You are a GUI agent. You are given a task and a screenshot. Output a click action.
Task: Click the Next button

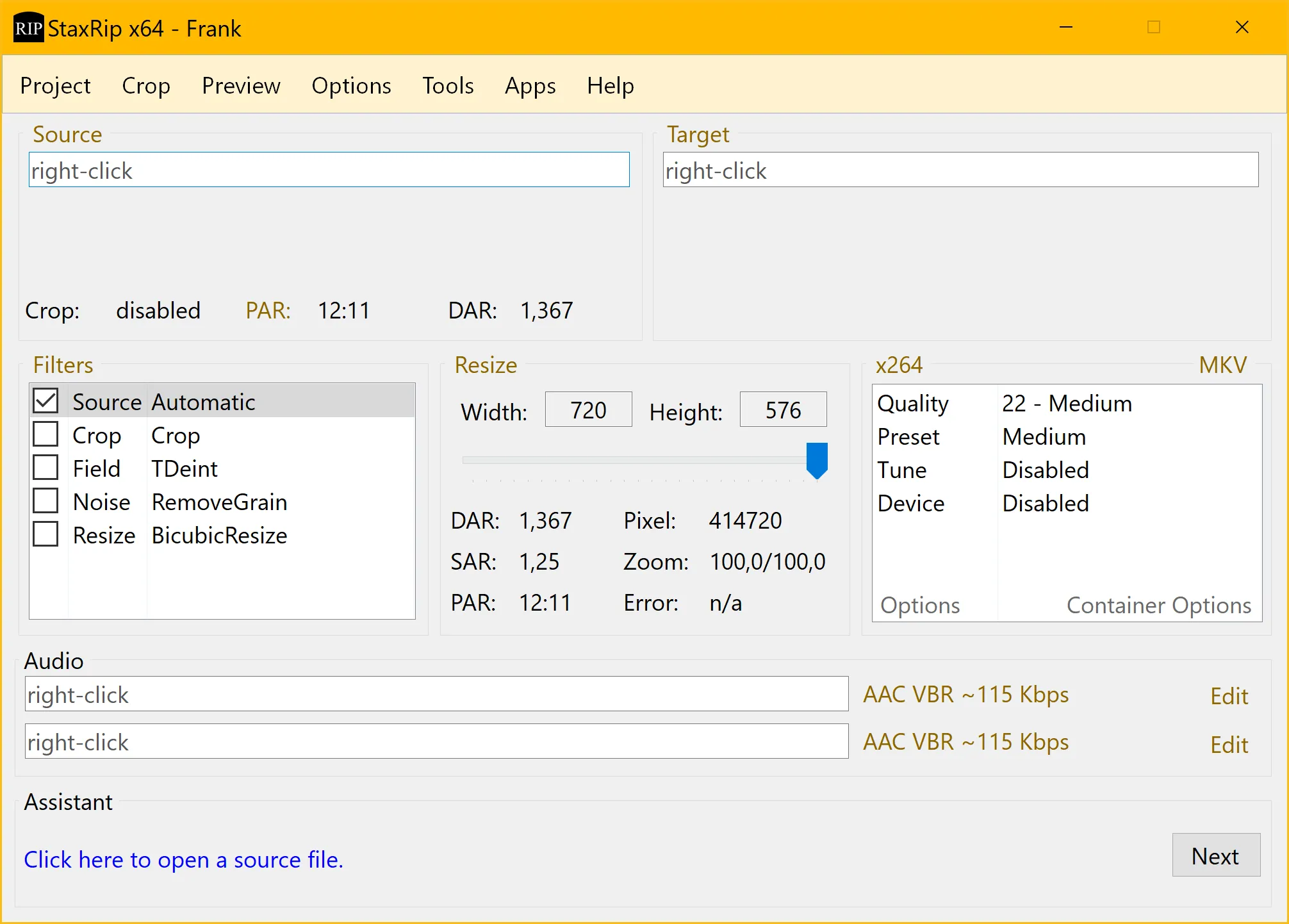tap(1215, 855)
